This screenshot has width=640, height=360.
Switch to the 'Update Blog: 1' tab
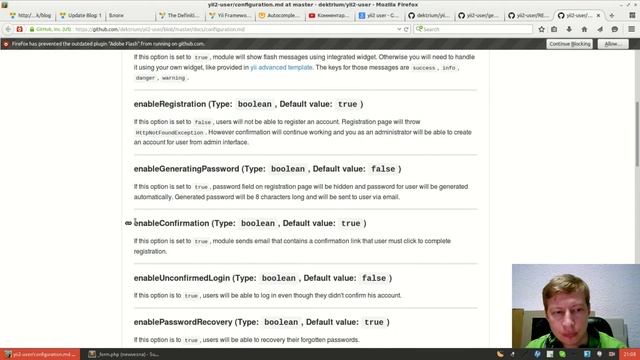80,16
